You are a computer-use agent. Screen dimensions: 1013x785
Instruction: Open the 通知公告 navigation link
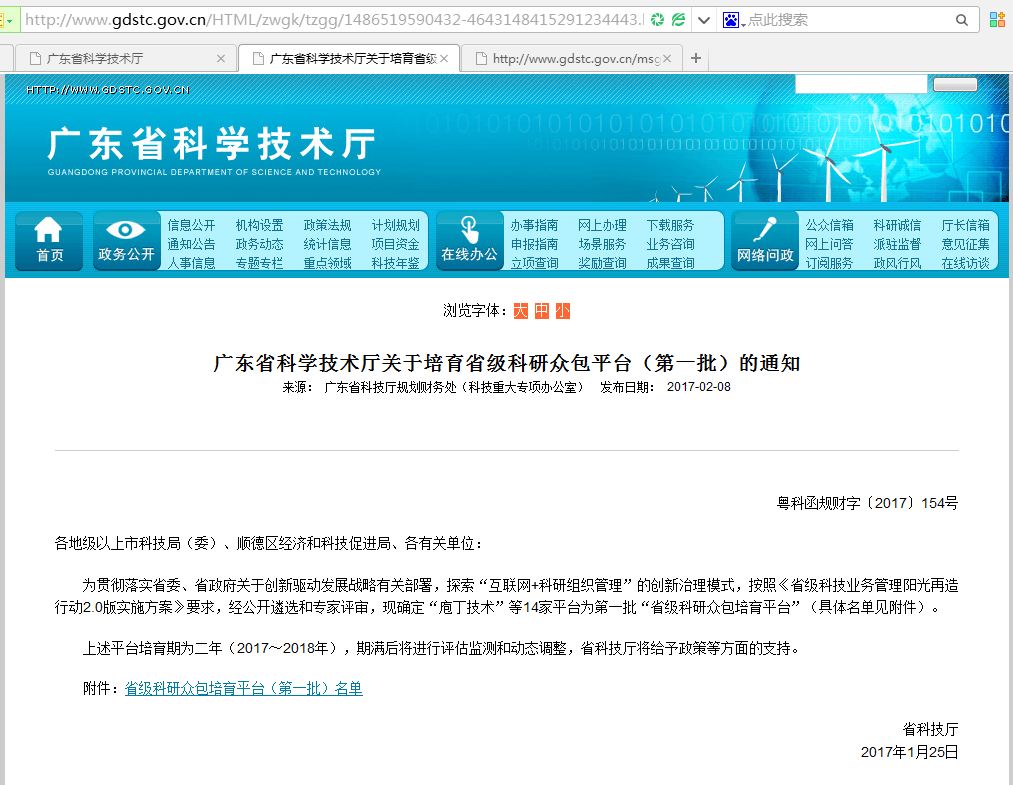click(x=191, y=244)
